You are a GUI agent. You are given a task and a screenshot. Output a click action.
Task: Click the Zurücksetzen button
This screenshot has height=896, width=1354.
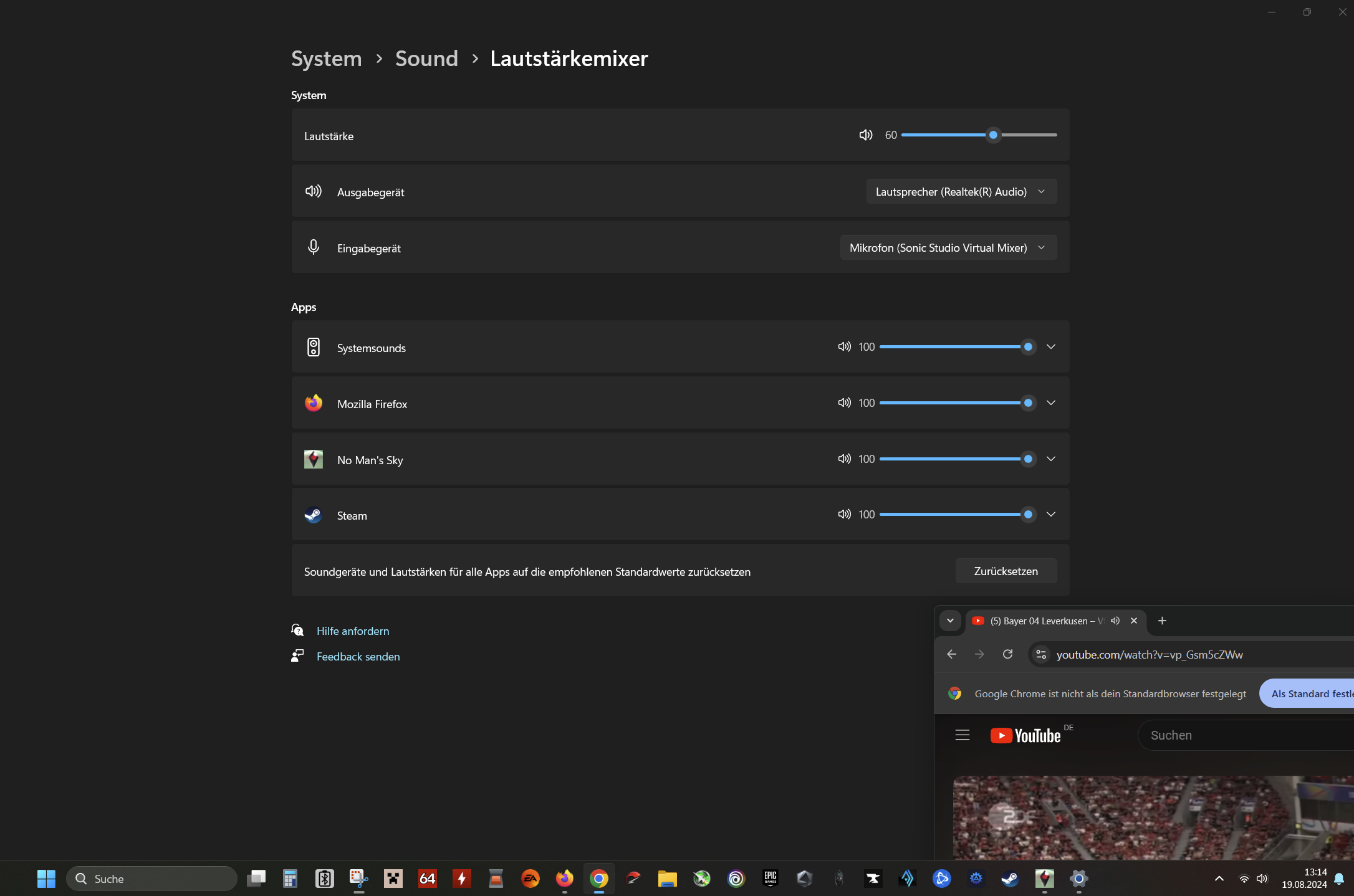(x=1006, y=571)
